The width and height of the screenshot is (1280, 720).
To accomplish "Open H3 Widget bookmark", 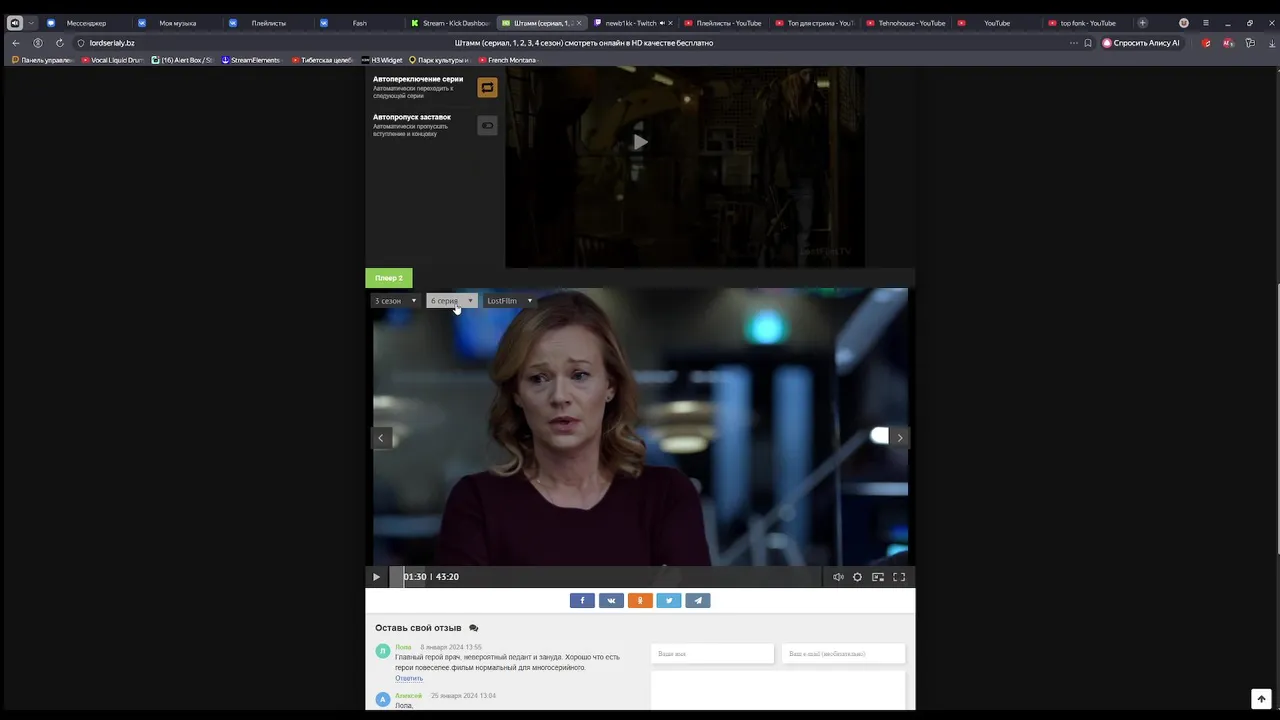I will 382,60.
